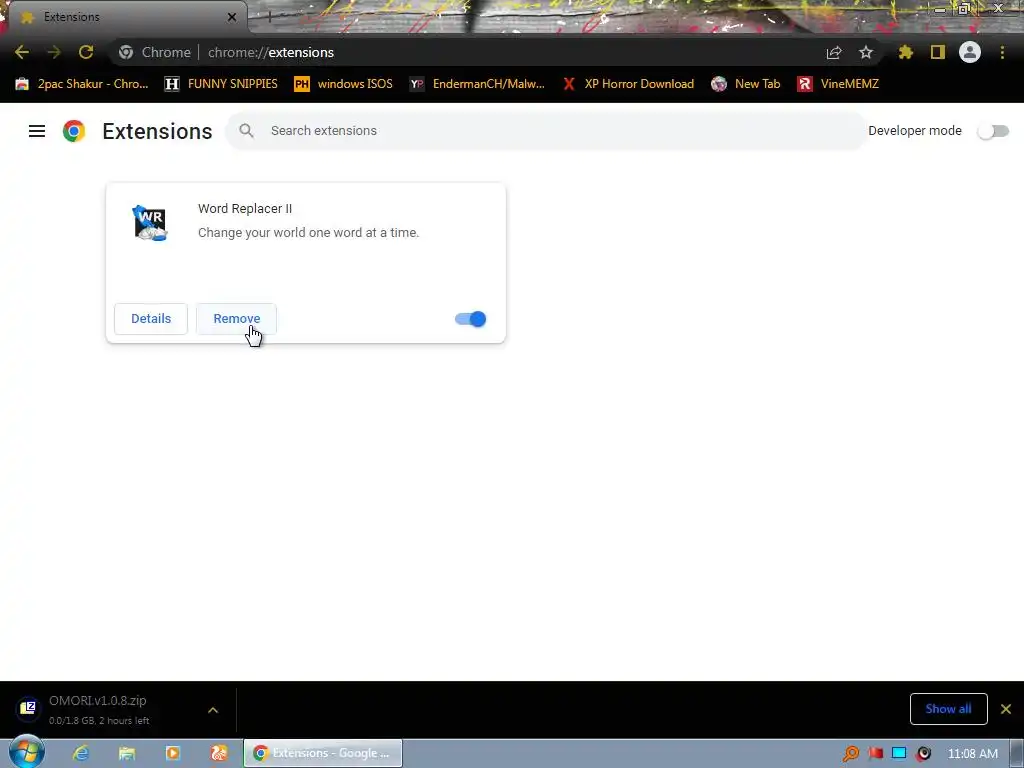This screenshot has height=768, width=1024.
Task: Click the "Word Replacer II" extension name
Action: click(x=245, y=208)
